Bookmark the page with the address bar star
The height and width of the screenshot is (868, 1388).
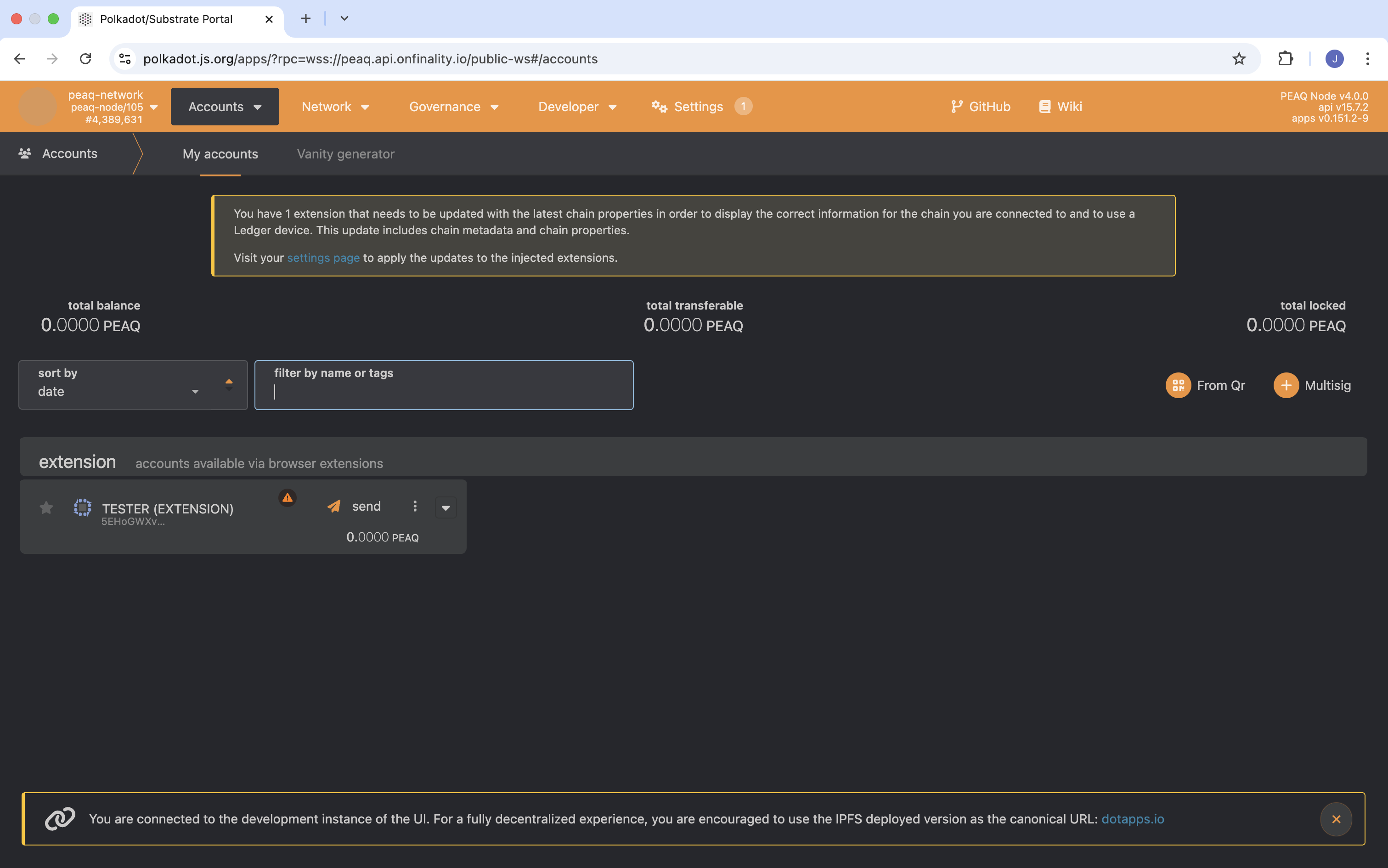1238,59
